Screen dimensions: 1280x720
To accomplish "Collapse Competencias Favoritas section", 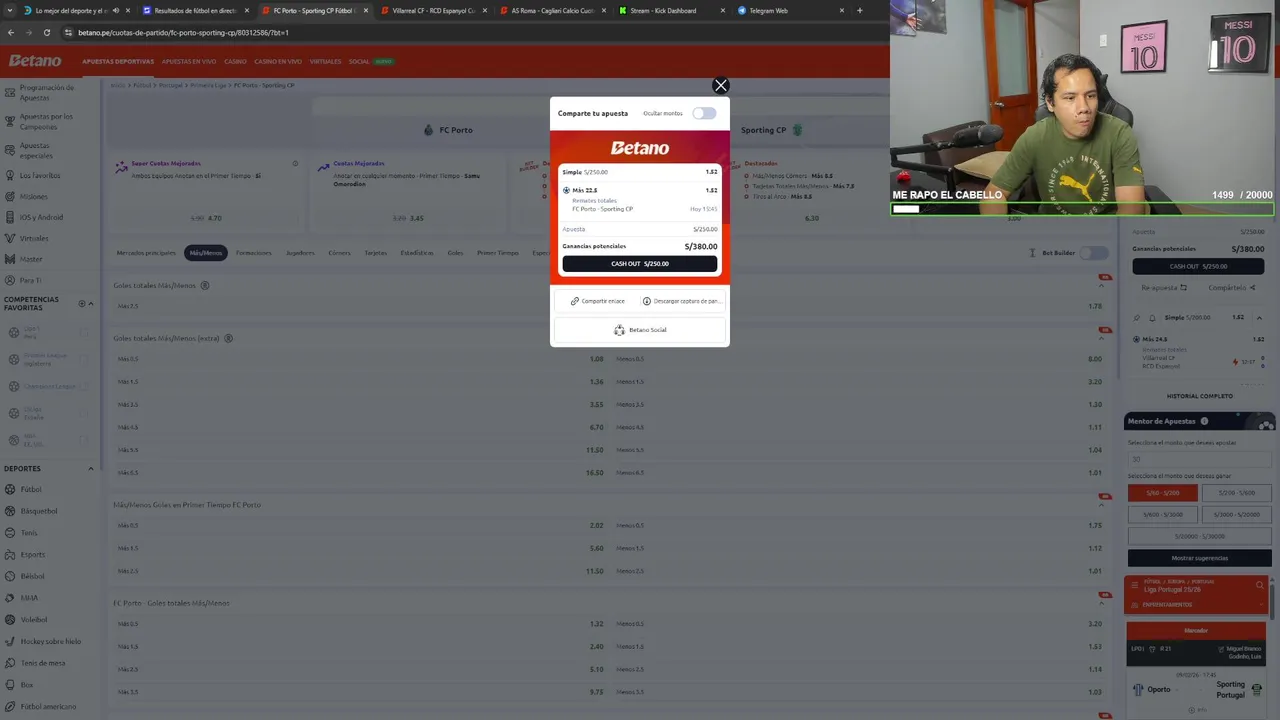I will point(91,303).
